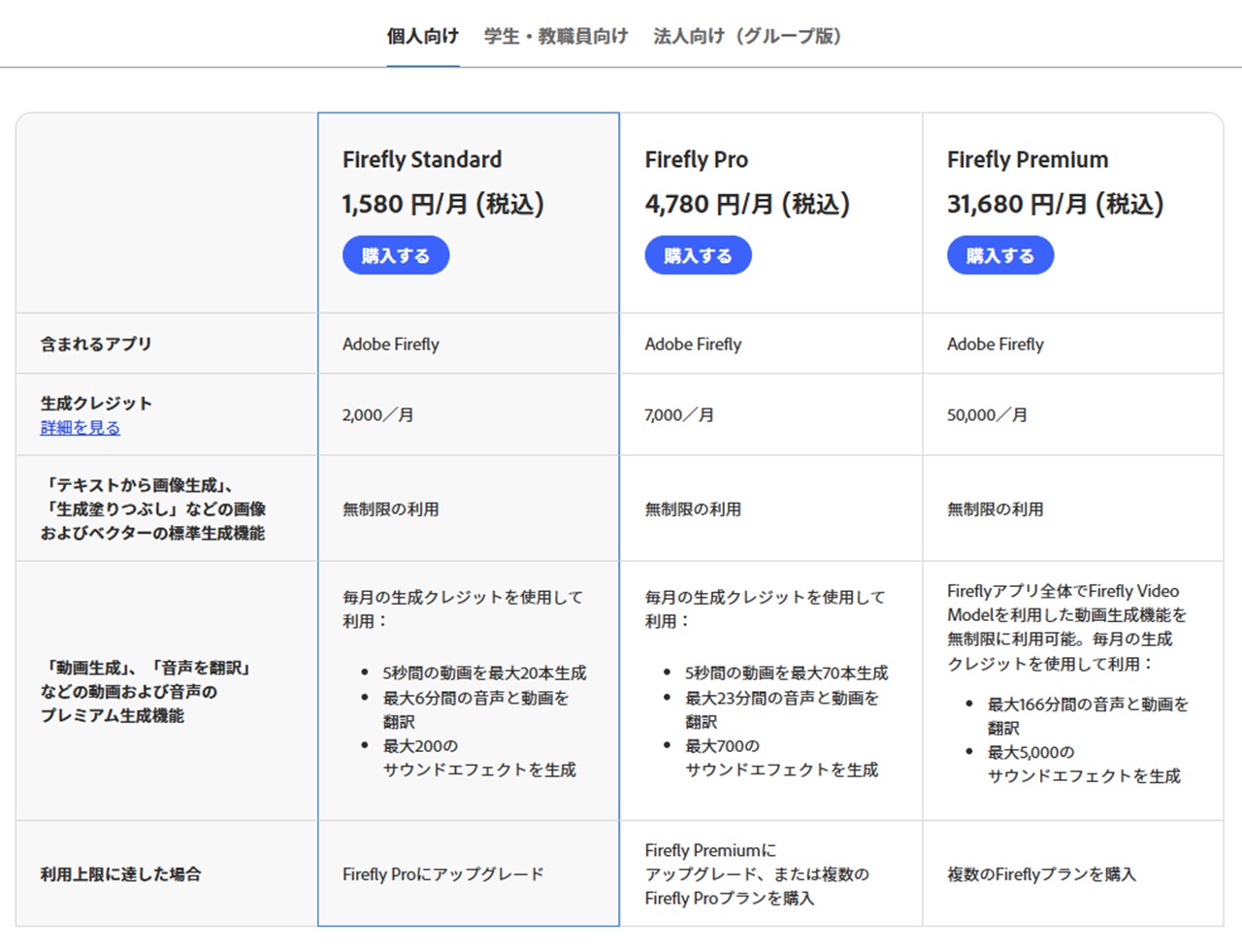Click the 4,780 円/月 price text
The height and width of the screenshot is (952, 1242).
tap(747, 204)
